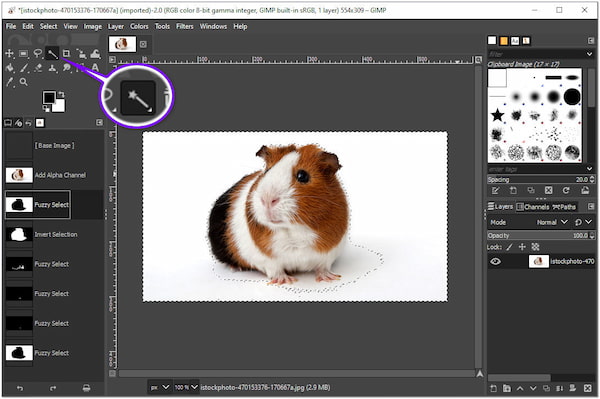The width and height of the screenshot is (600, 399).
Task: Open left dock tab configuration menu
Action: (x=99, y=122)
